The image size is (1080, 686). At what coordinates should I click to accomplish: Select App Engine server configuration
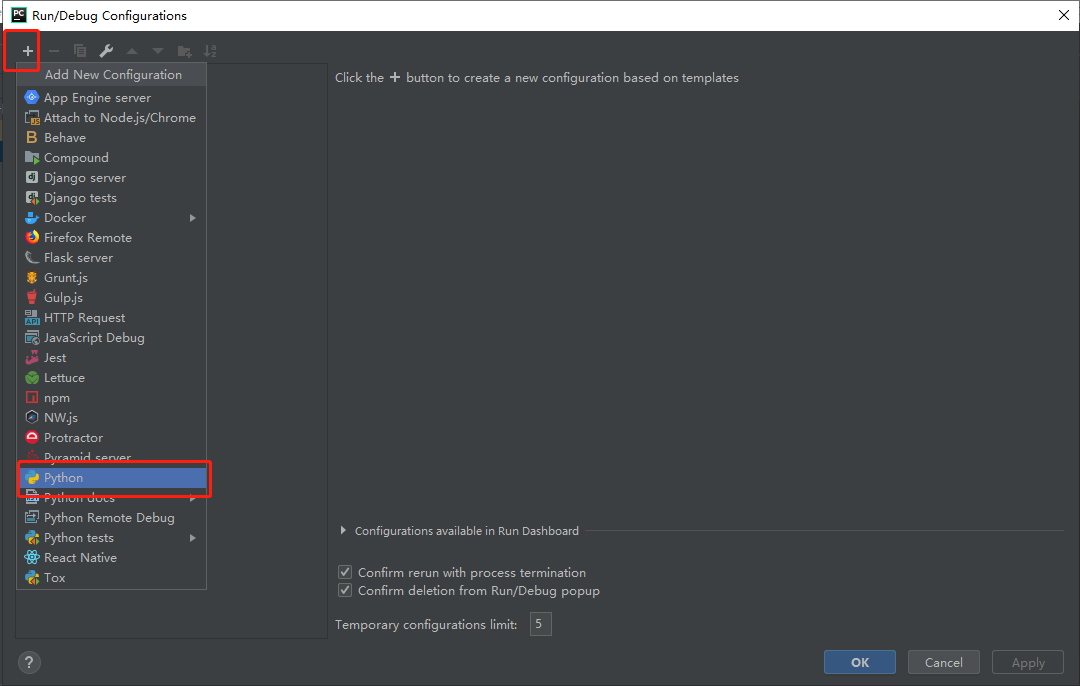point(112,98)
